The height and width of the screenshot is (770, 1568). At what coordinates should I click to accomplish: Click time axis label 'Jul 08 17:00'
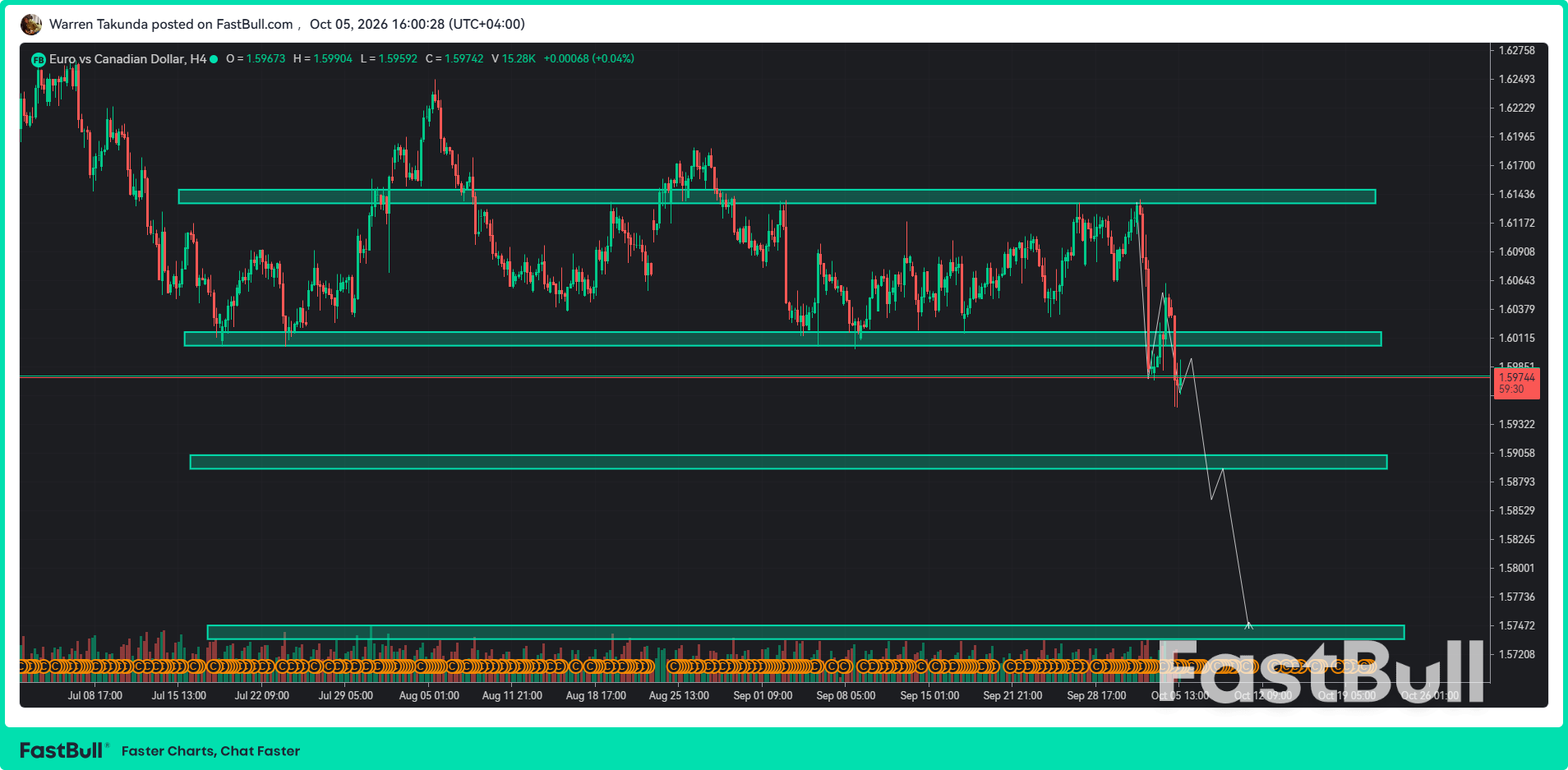pyautogui.click(x=95, y=696)
